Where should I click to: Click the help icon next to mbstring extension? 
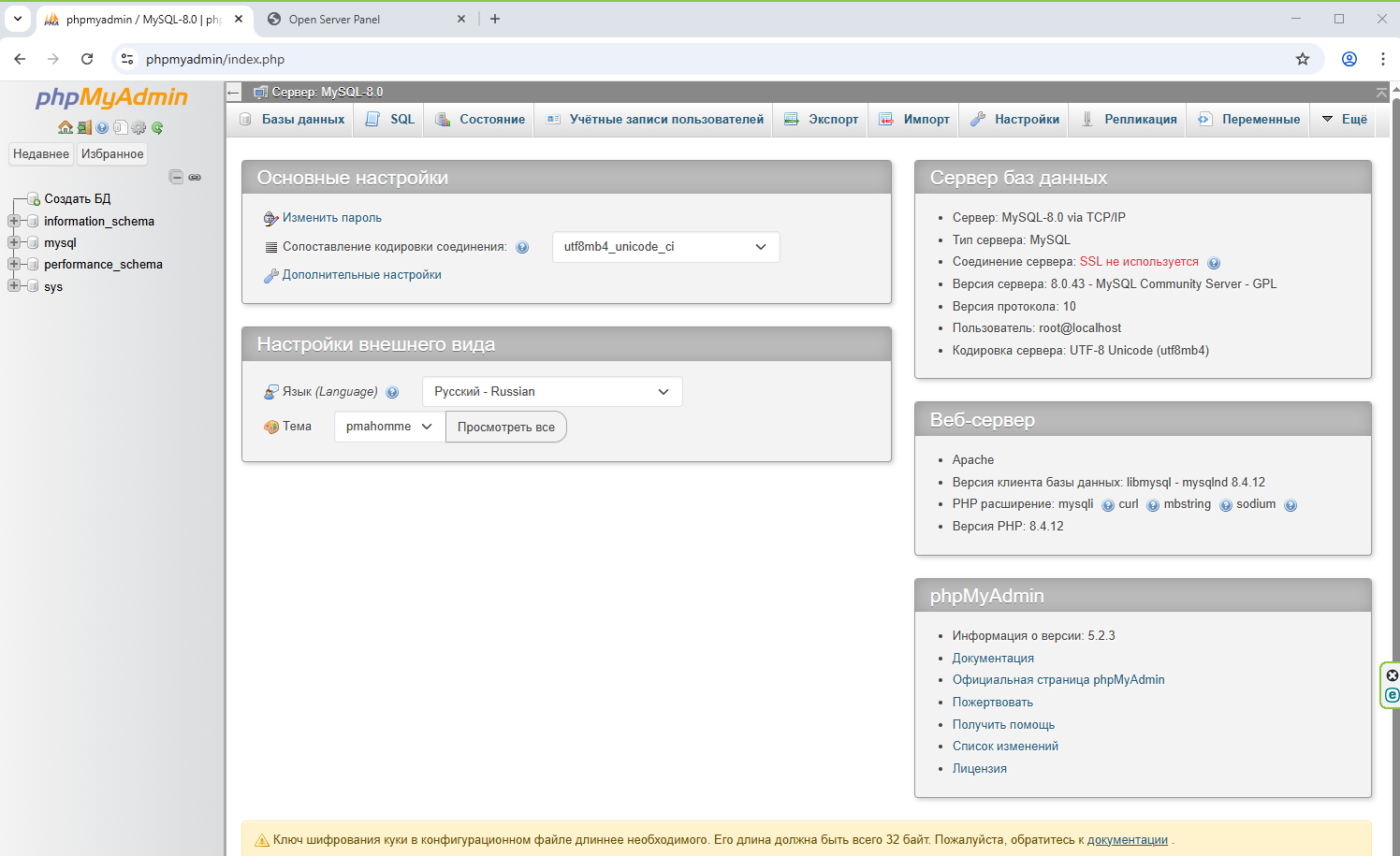tap(1226, 505)
